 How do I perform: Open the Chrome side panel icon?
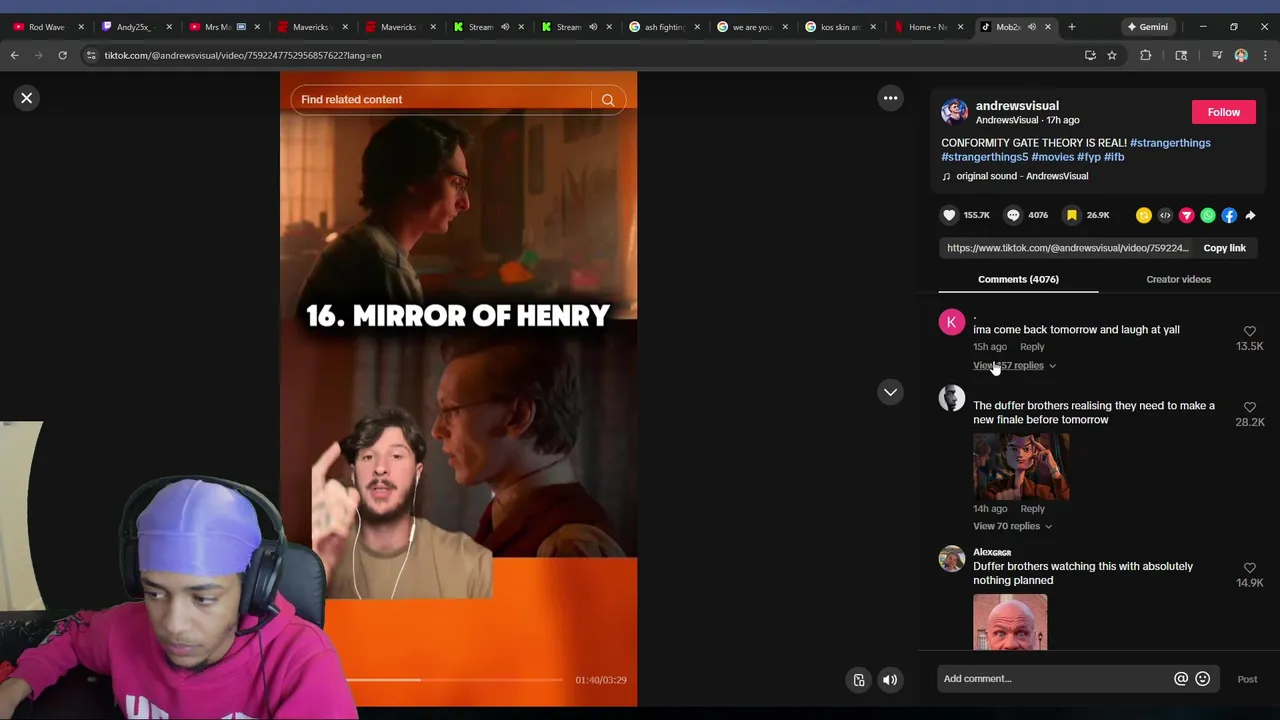(1181, 55)
